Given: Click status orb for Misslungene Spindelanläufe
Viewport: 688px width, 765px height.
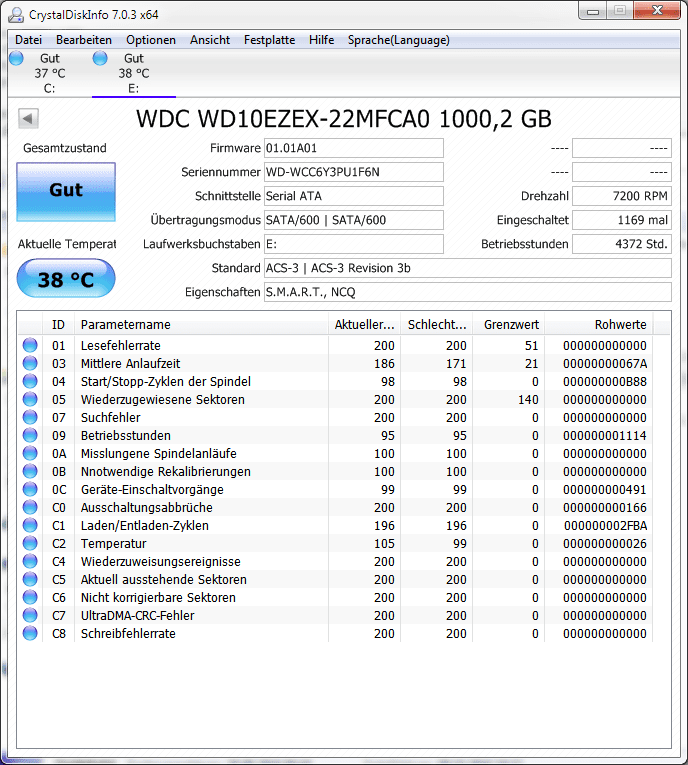Looking at the screenshot, I should (x=30, y=453).
